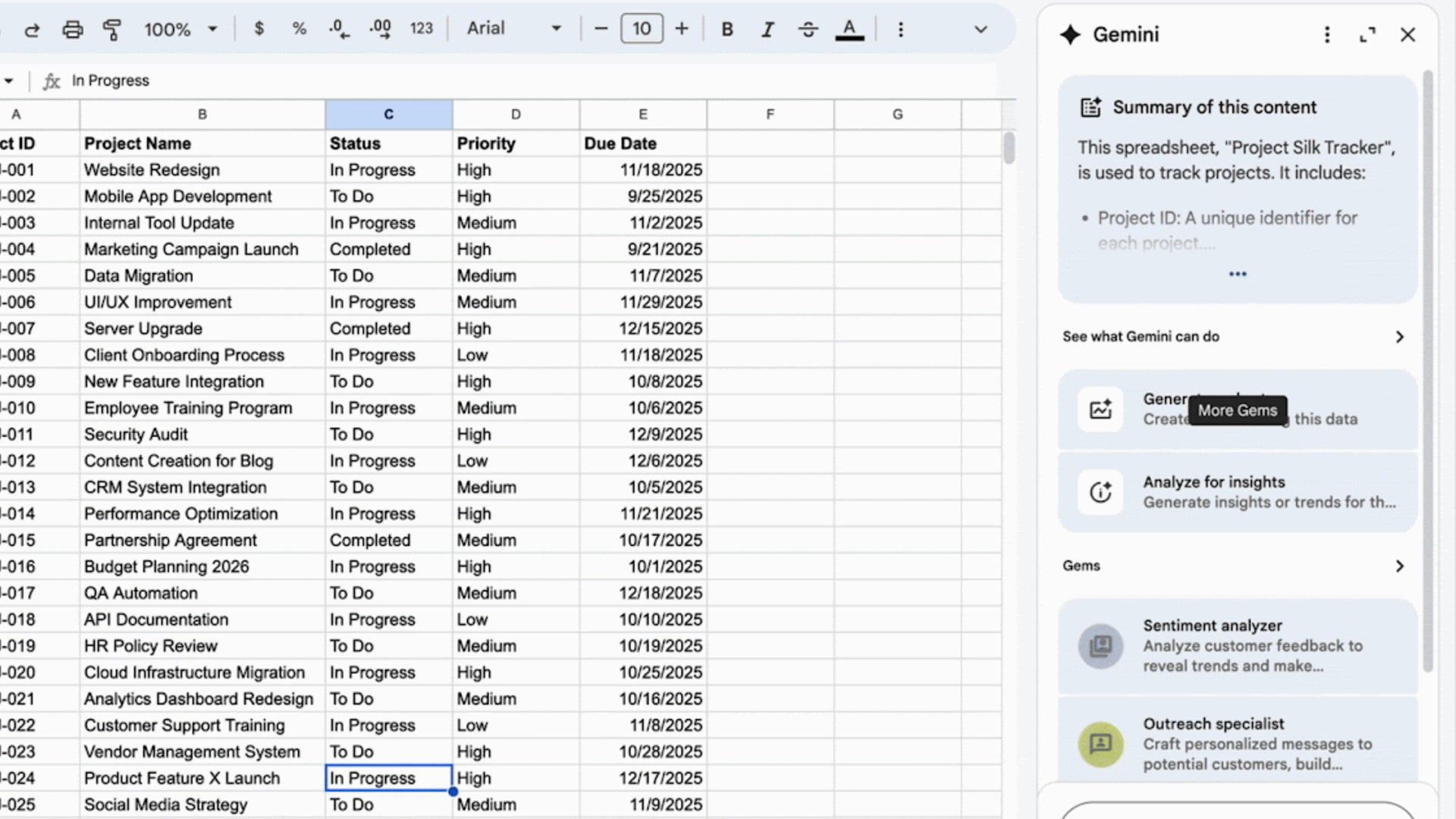Screen dimensions: 1456x819
Task: Click the redo arrow icon
Action: pos(32,30)
